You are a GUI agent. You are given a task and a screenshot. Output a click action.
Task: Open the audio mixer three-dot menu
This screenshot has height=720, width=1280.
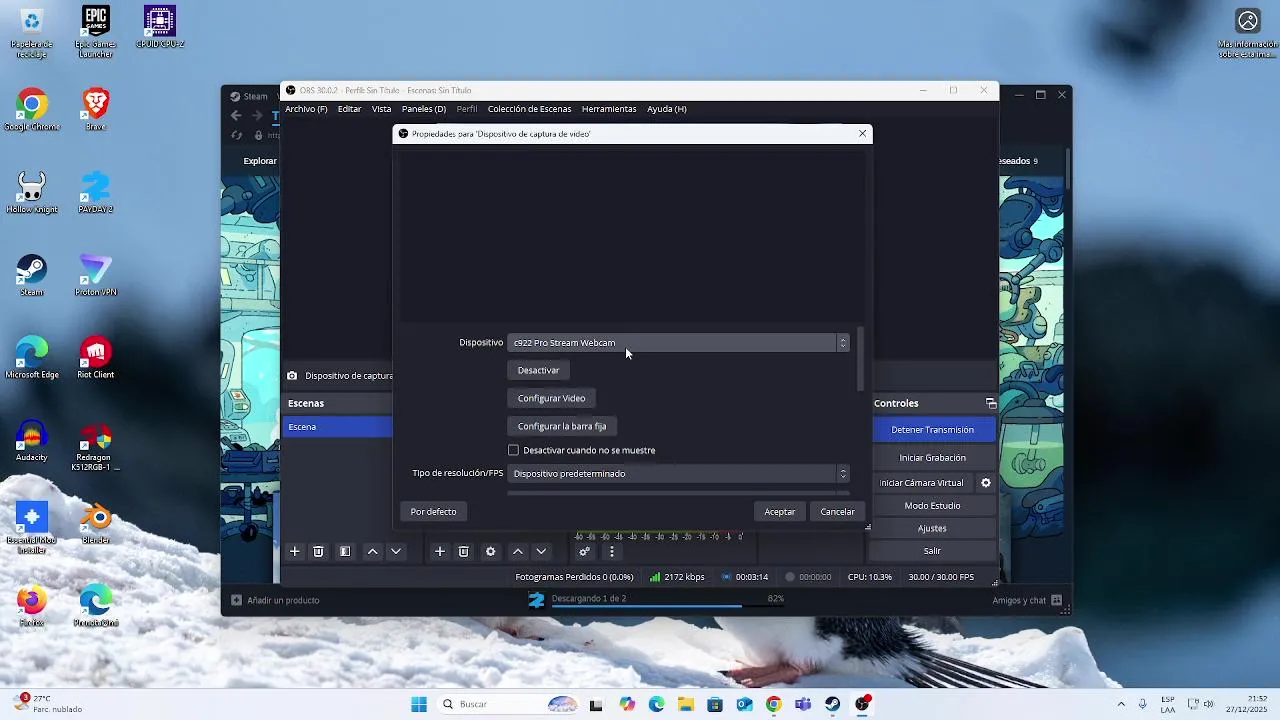(x=611, y=551)
